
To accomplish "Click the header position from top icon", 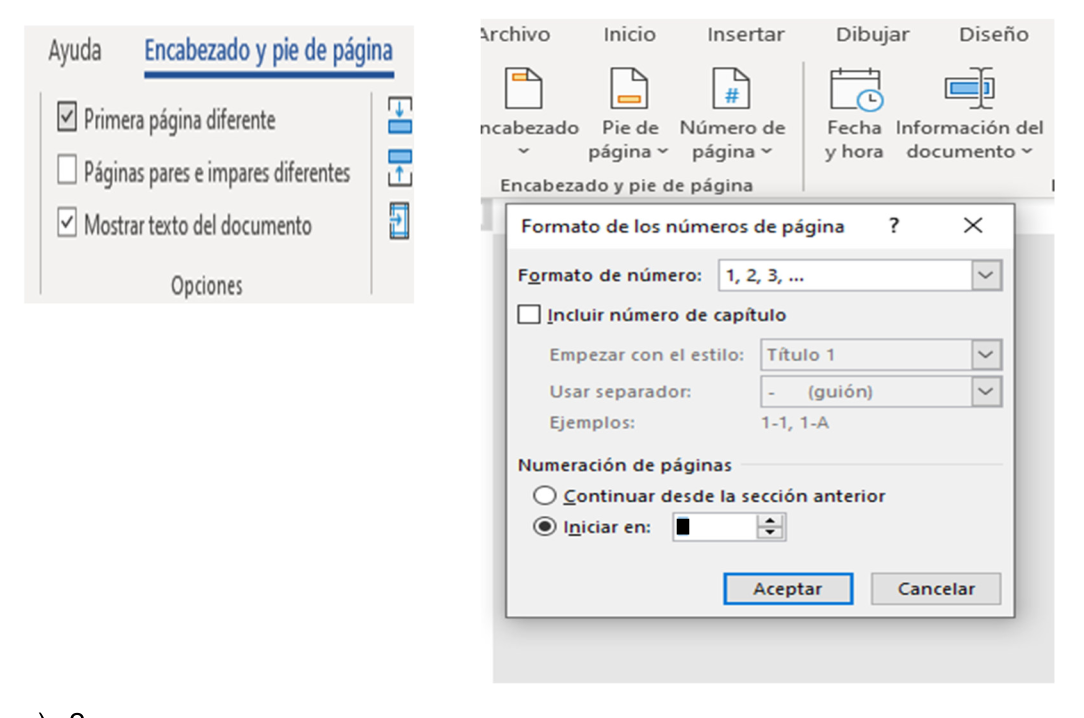I will (399, 116).
